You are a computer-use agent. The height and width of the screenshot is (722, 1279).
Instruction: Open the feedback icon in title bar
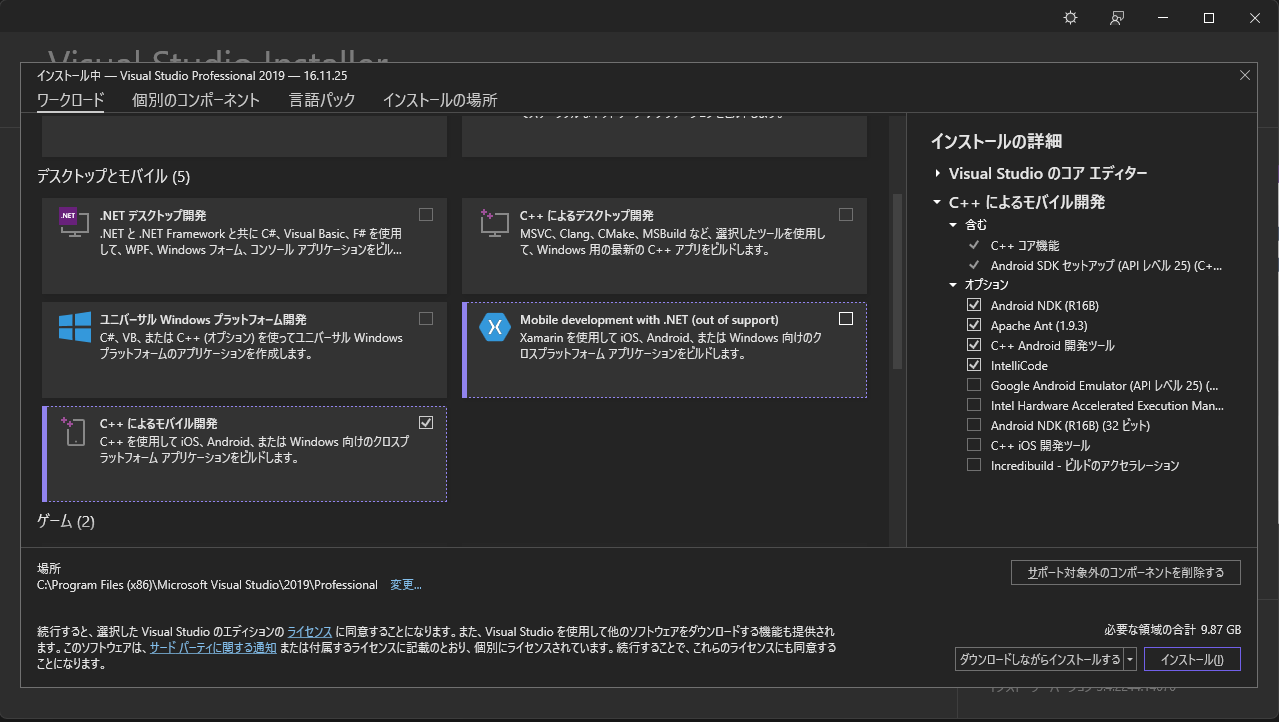pos(1117,18)
